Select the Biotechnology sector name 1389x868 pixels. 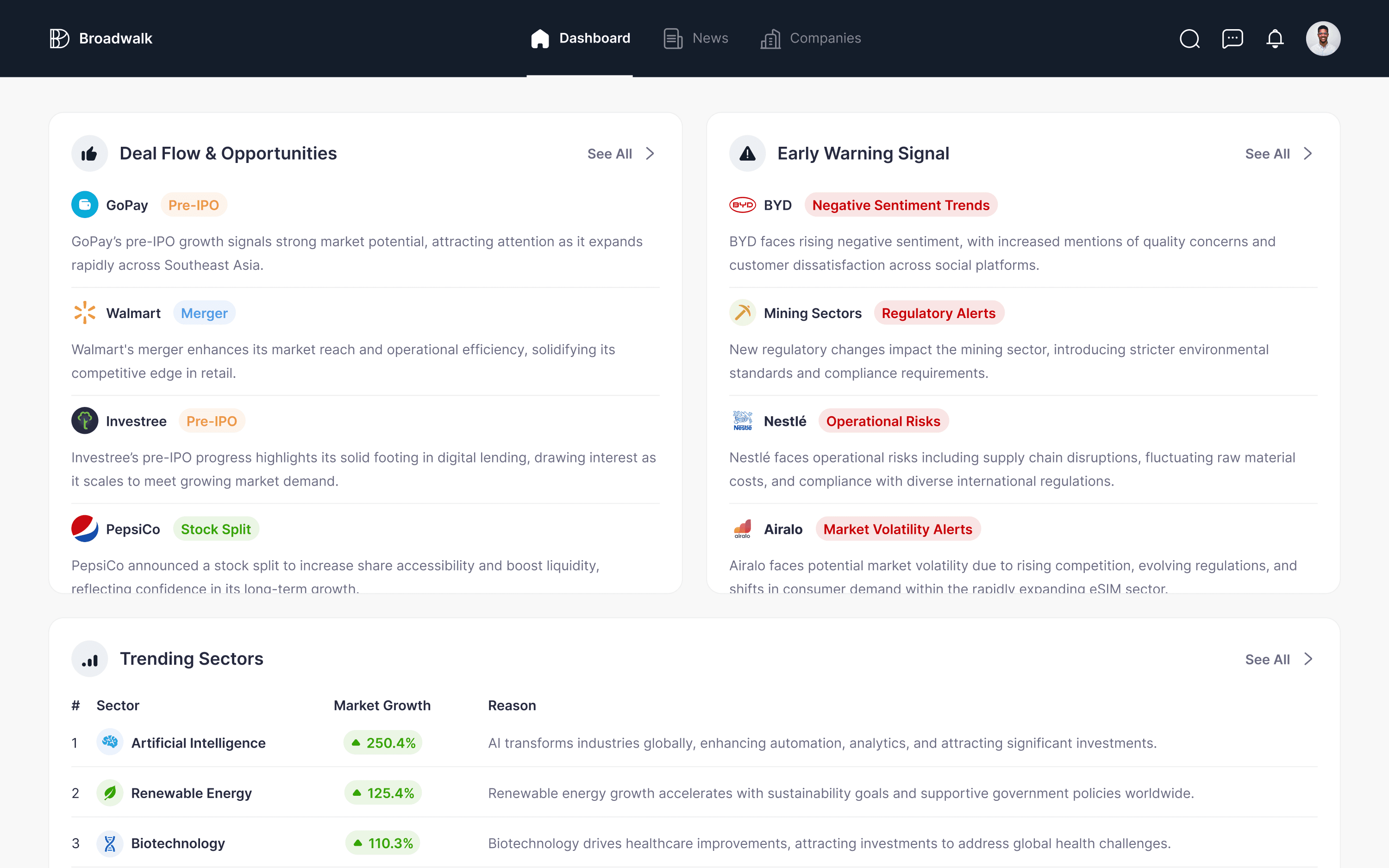point(178,843)
